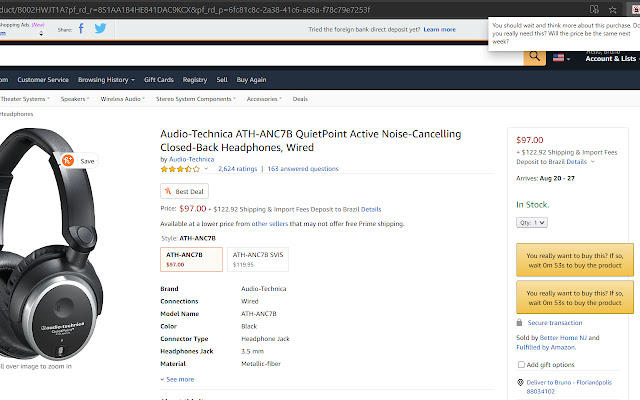Click the star rating icons

[x=180, y=169]
